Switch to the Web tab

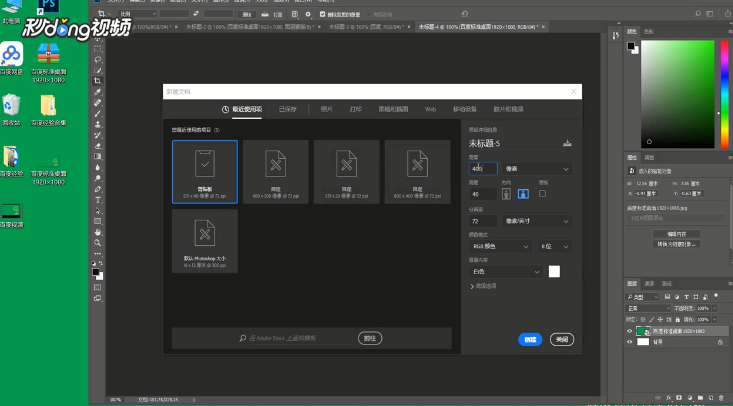430,109
